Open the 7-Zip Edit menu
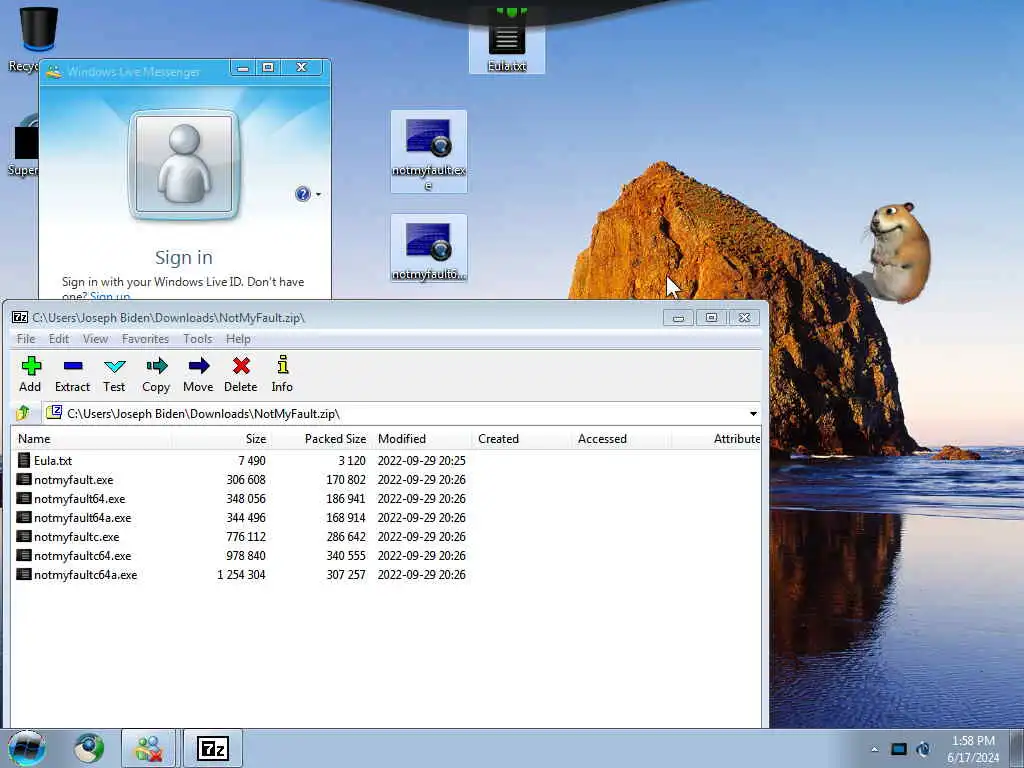The width and height of the screenshot is (1024, 768). 59,339
